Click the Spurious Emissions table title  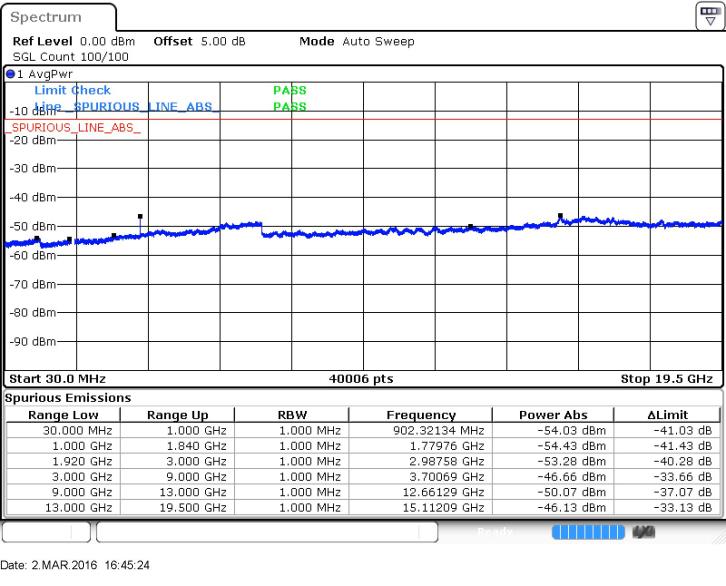[68, 398]
